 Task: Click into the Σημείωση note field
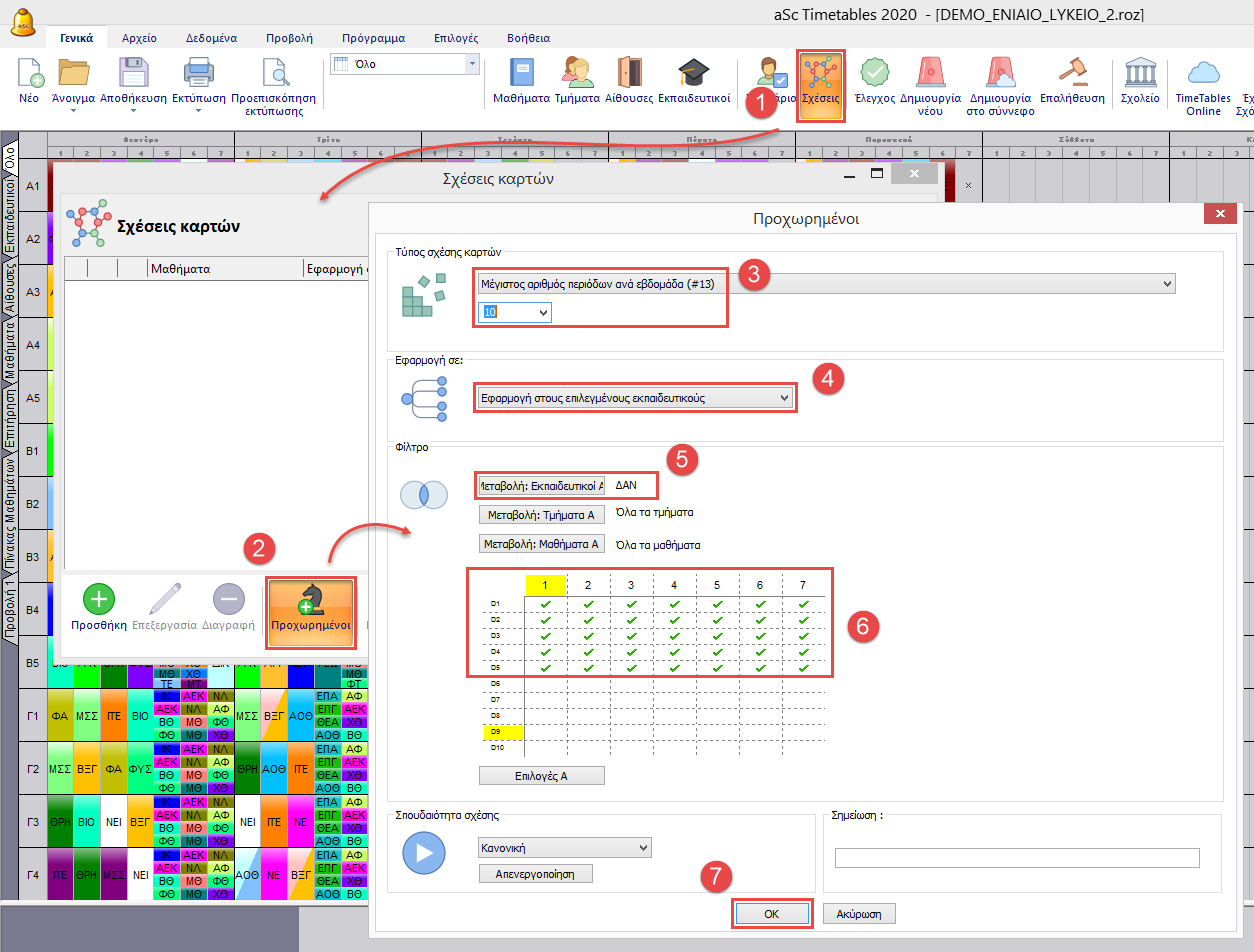(1016, 858)
